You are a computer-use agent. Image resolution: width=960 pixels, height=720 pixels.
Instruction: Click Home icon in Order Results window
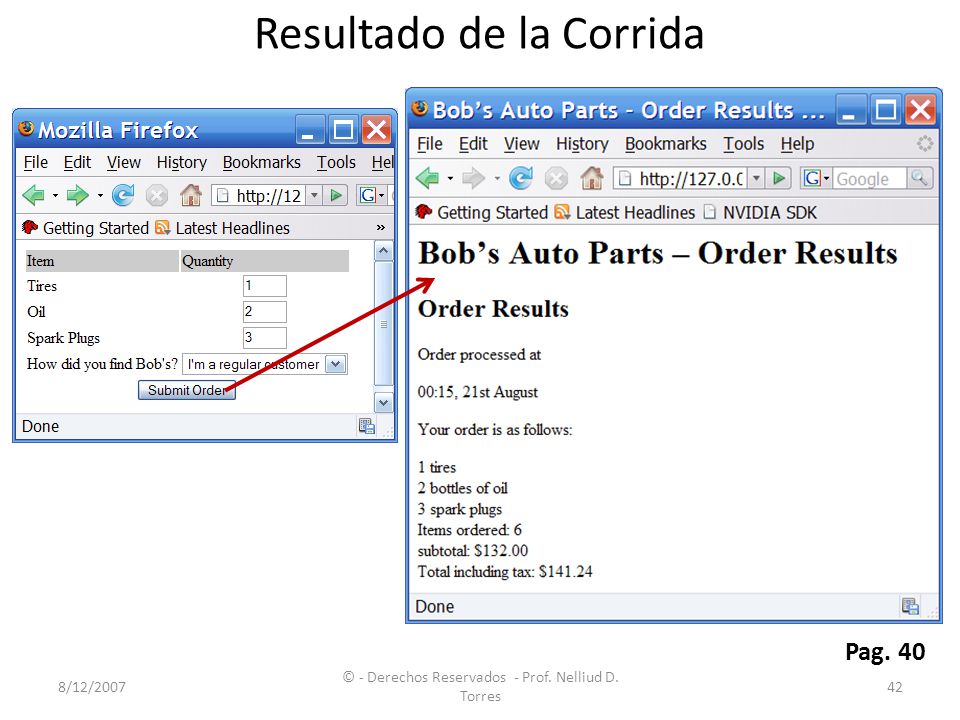tap(592, 178)
